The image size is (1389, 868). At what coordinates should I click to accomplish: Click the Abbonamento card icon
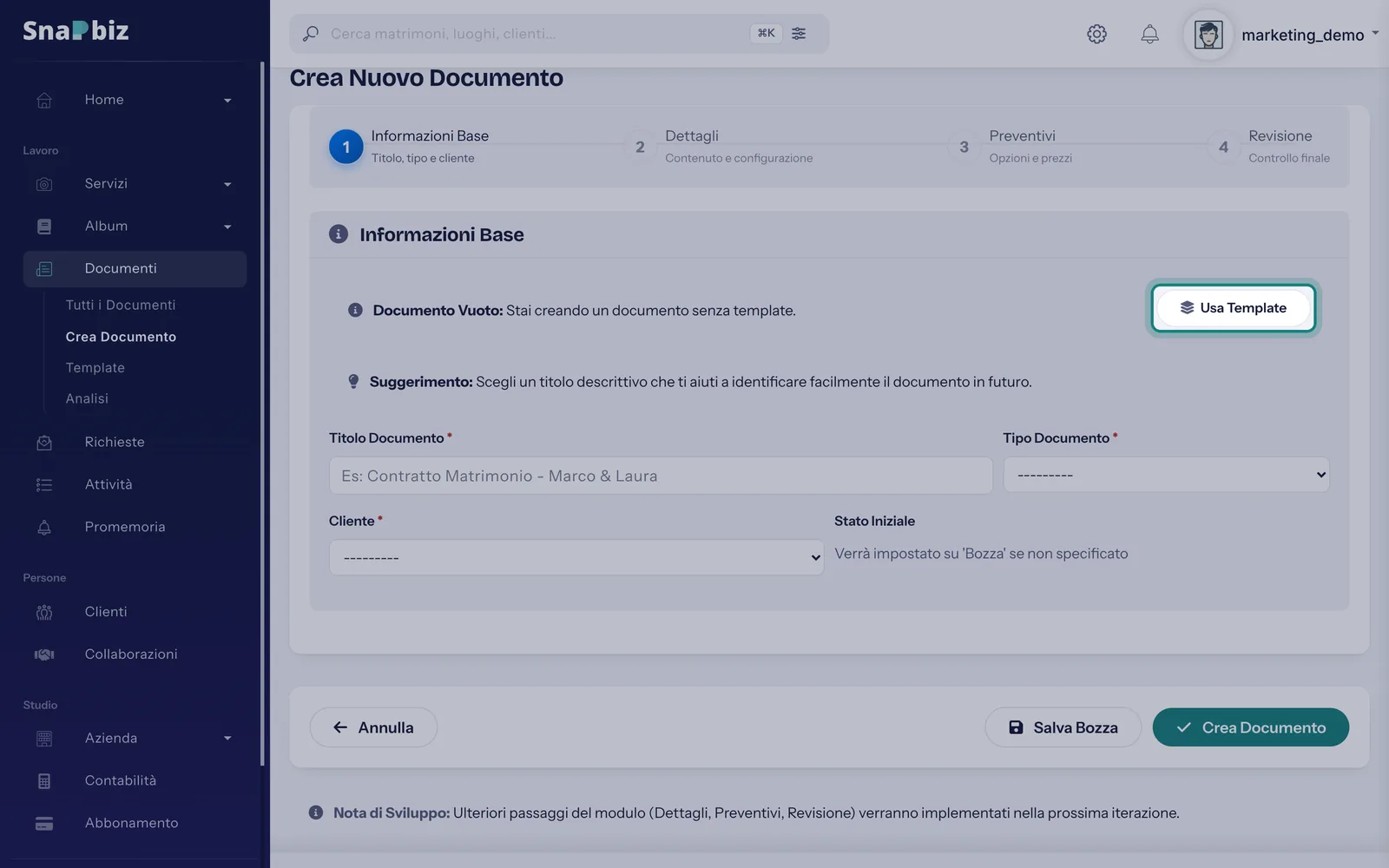click(x=44, y=824)
